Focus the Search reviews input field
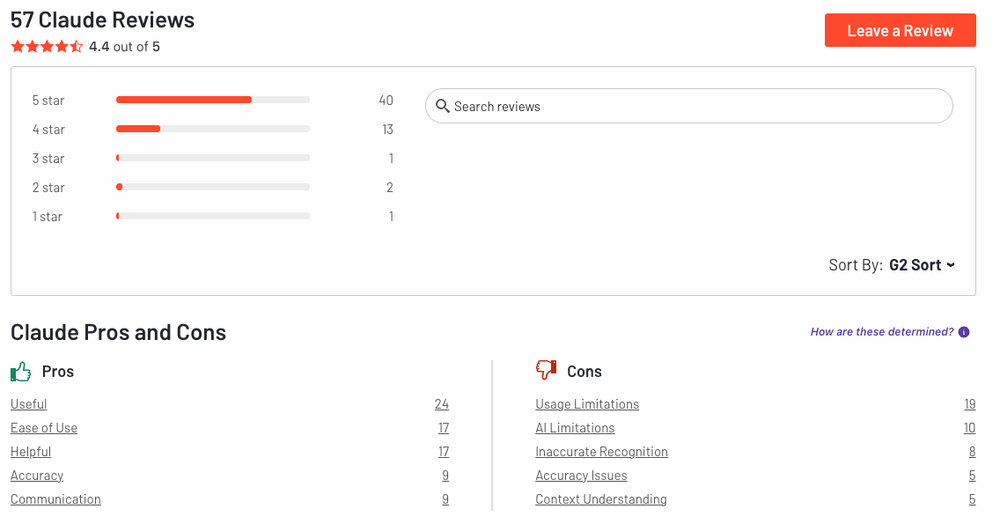Screen dimensions: 1000x518 point(689,106)
